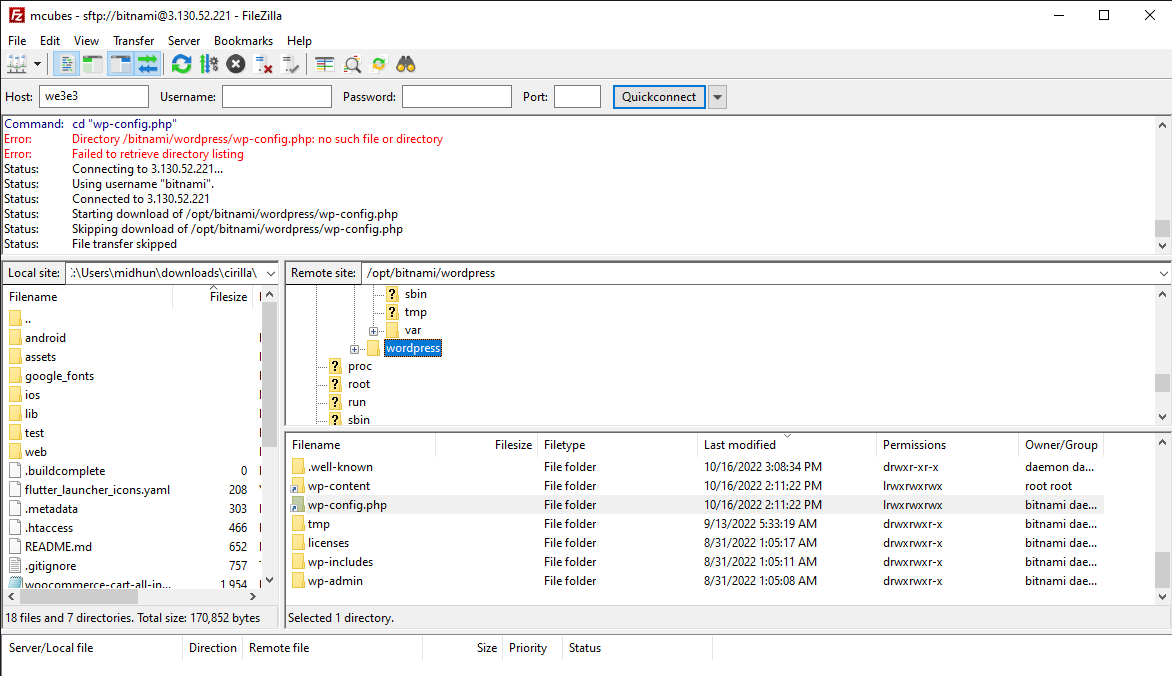Open the wp-content folder
Viewport: 1172px width, 676px height.
(x=340, y=485)
